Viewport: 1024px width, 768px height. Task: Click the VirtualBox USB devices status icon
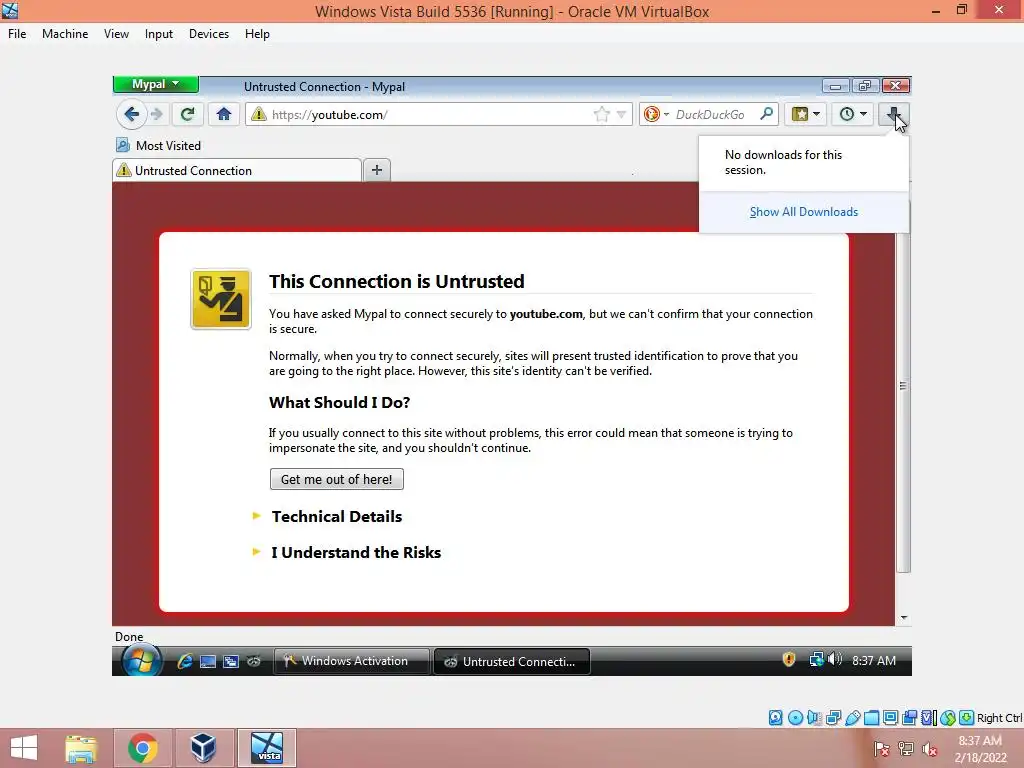click(852, 718)
